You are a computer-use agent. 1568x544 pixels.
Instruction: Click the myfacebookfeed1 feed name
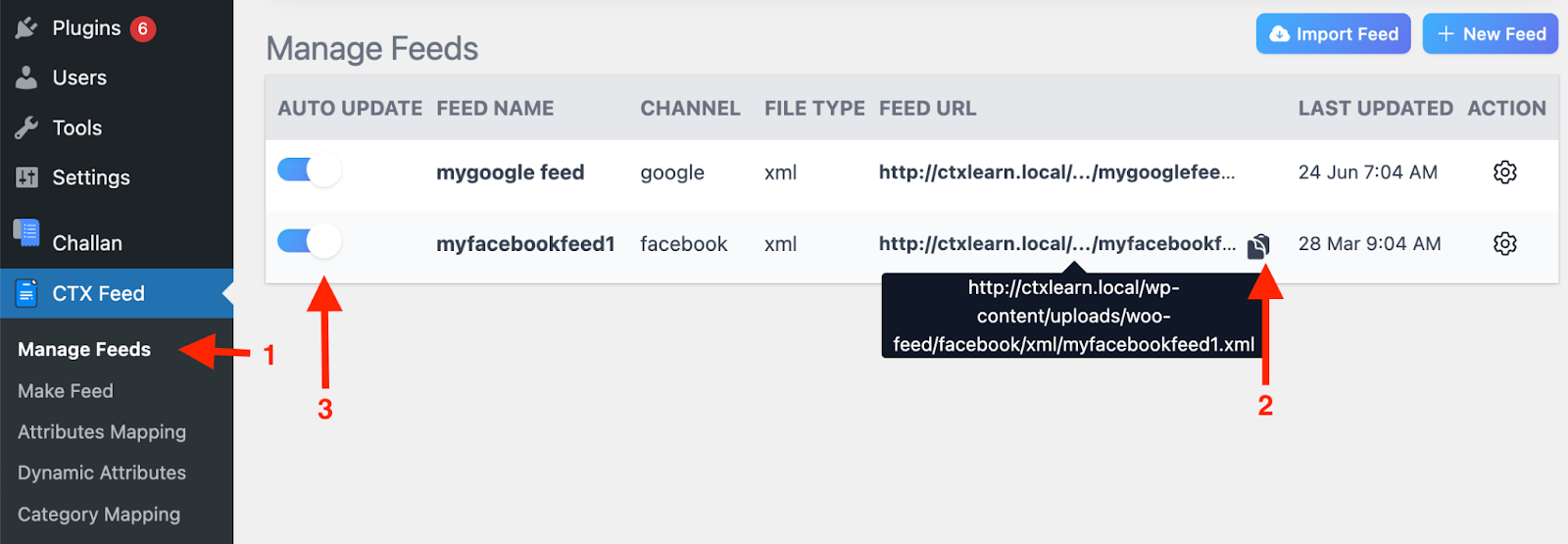click(525, 244)
